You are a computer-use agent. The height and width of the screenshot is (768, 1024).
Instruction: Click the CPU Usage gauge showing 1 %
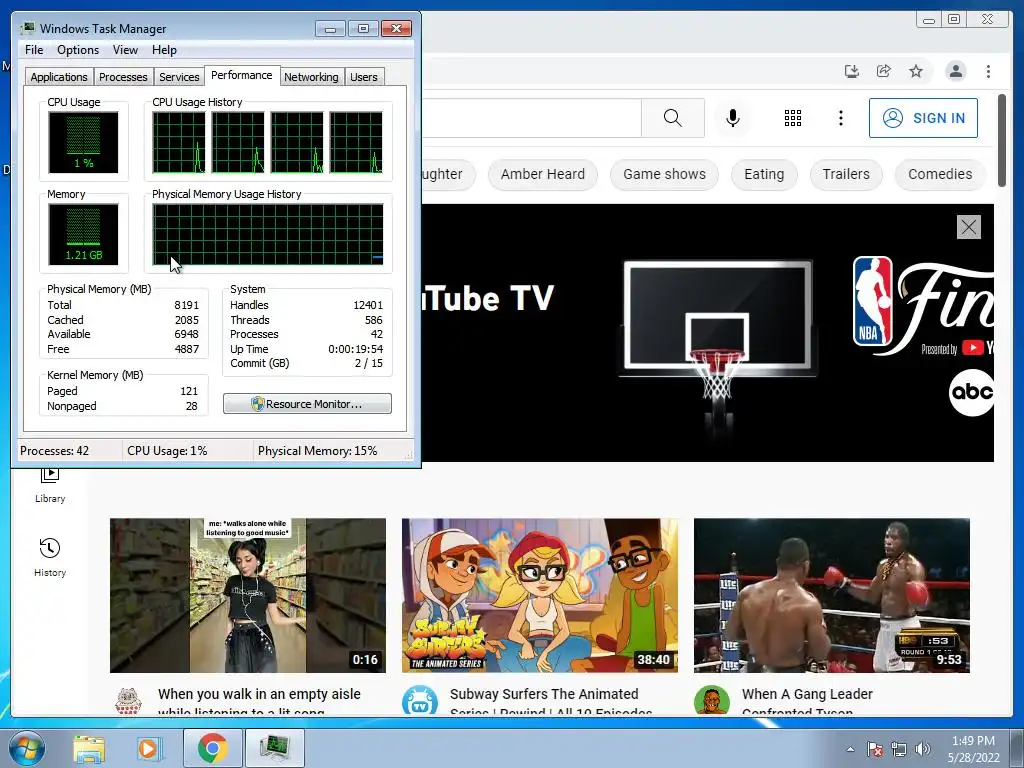coord(83,142)
